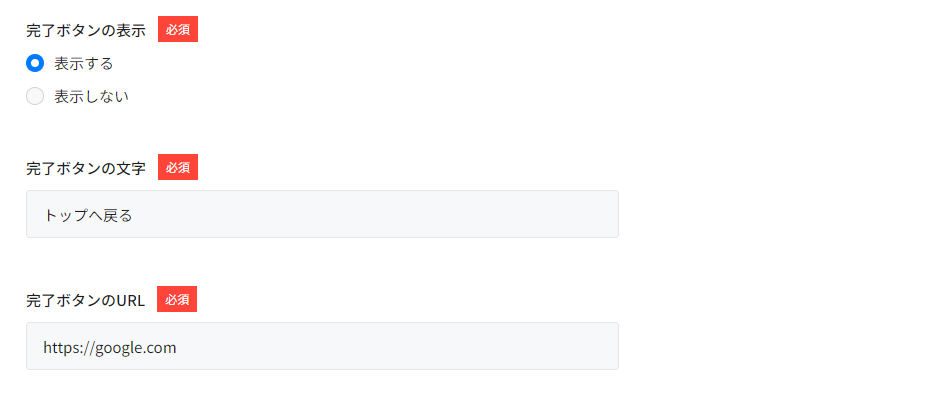Select the 表示する radio button
This screenshot has height=394, width=934.
[x=35, y=63]
